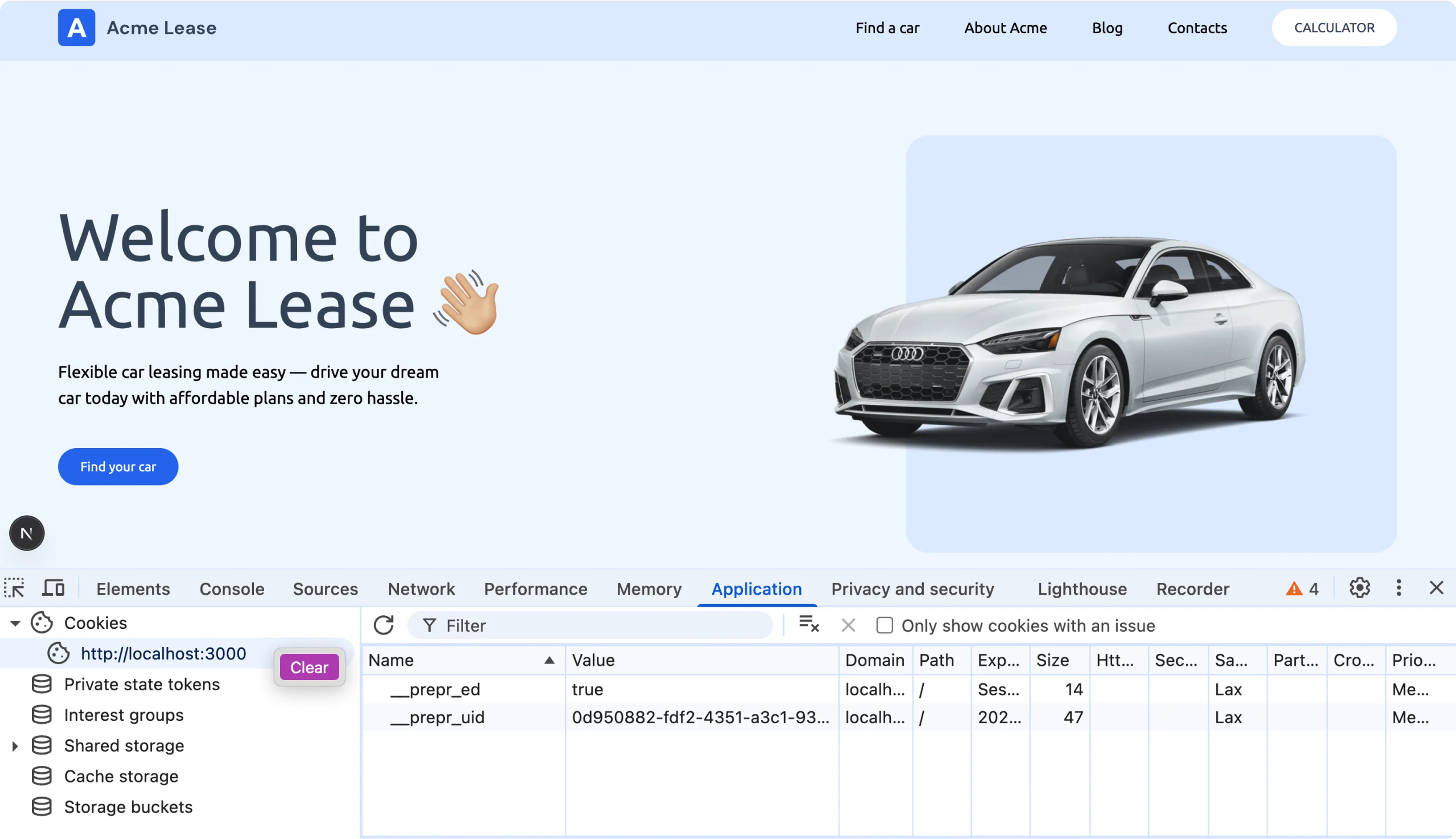
Task: Clear the cookie filter with the X icon
Action: coord(847,625)
